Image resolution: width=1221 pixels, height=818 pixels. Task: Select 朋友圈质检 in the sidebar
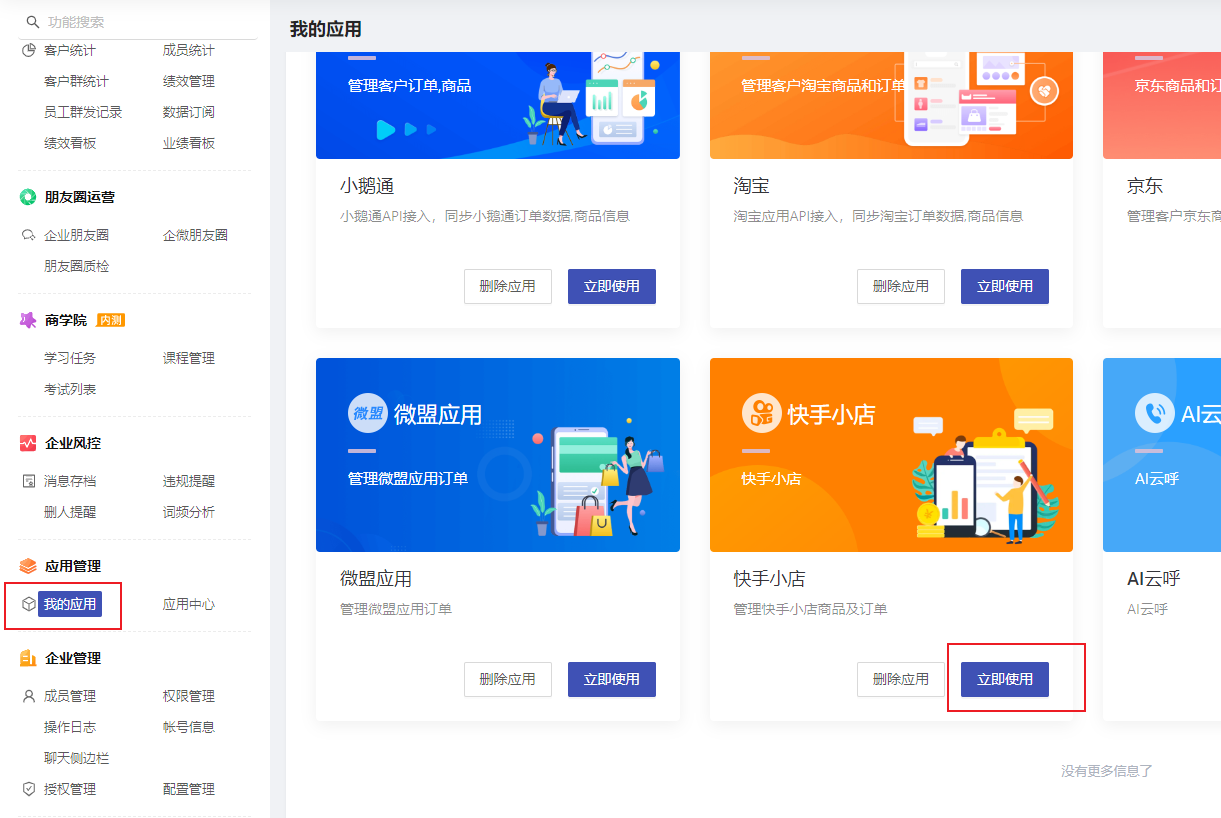tap(76, 266)
